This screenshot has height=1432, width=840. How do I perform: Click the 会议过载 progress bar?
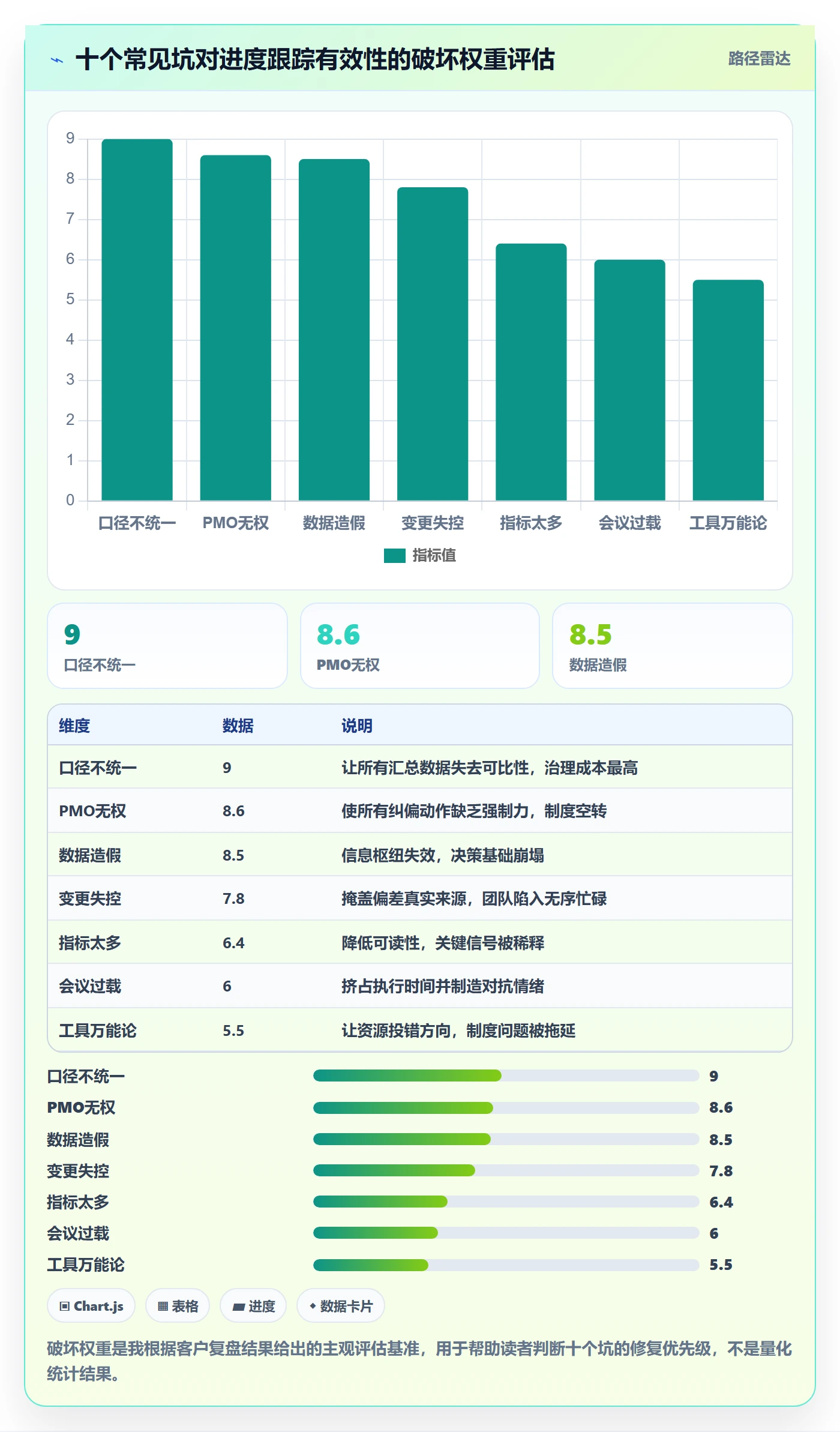pos(506,1233)
